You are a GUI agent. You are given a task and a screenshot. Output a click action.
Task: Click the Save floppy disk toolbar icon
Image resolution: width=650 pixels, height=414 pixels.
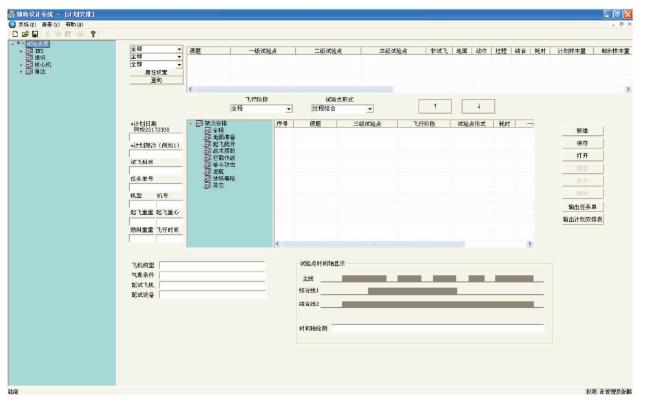pos(35,34)
